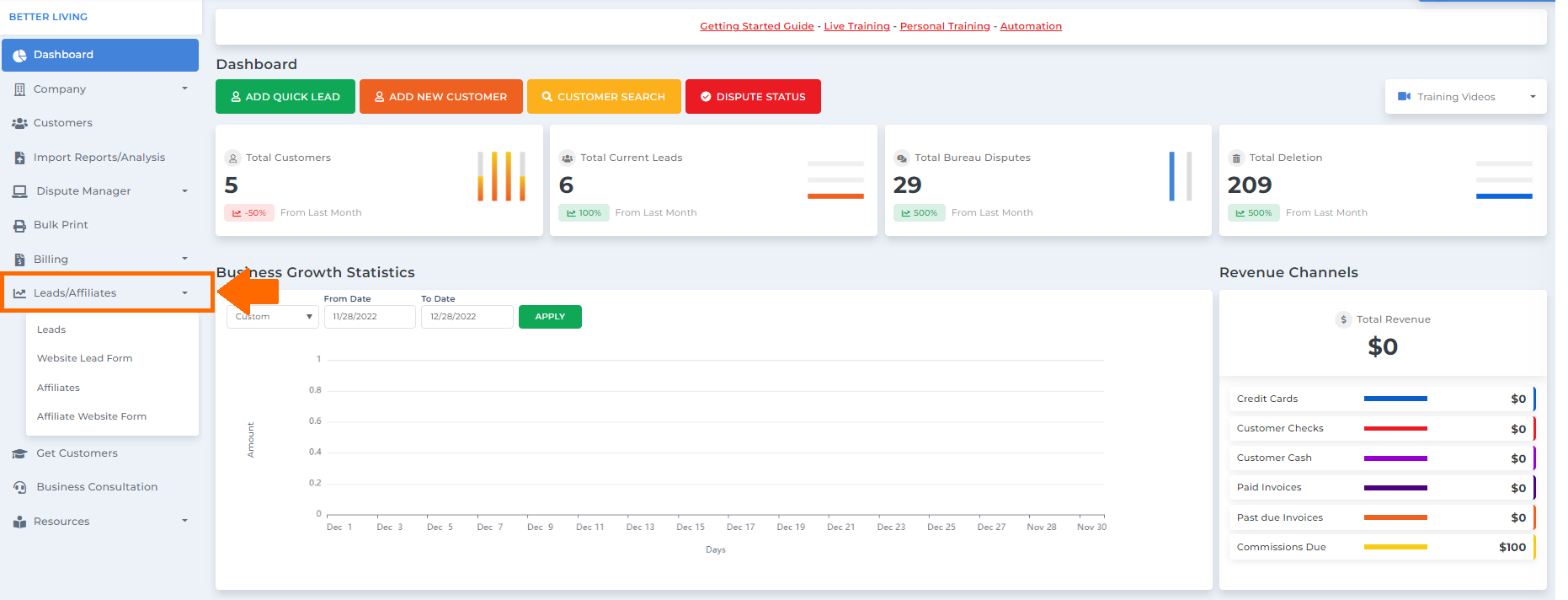Screen dimensions: 1568x600
Task: Click the Total Deletion value 209
Action: (1250, 185)
